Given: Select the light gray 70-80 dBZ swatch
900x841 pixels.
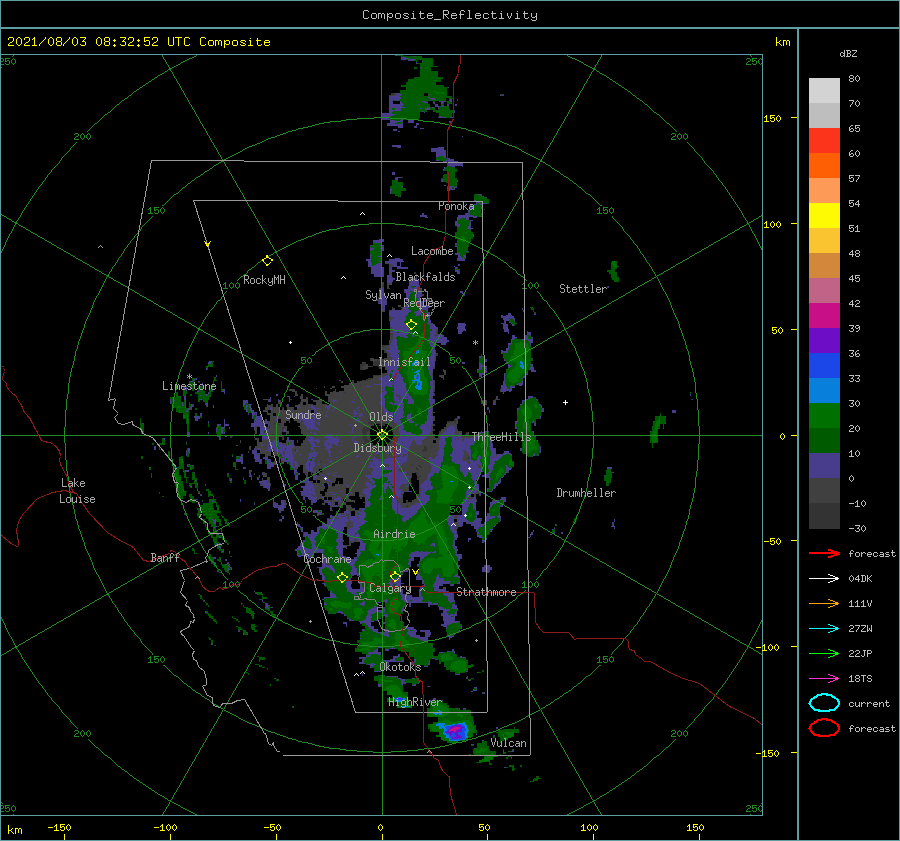Looking at the screenshot, I should (x=824, y=91).
